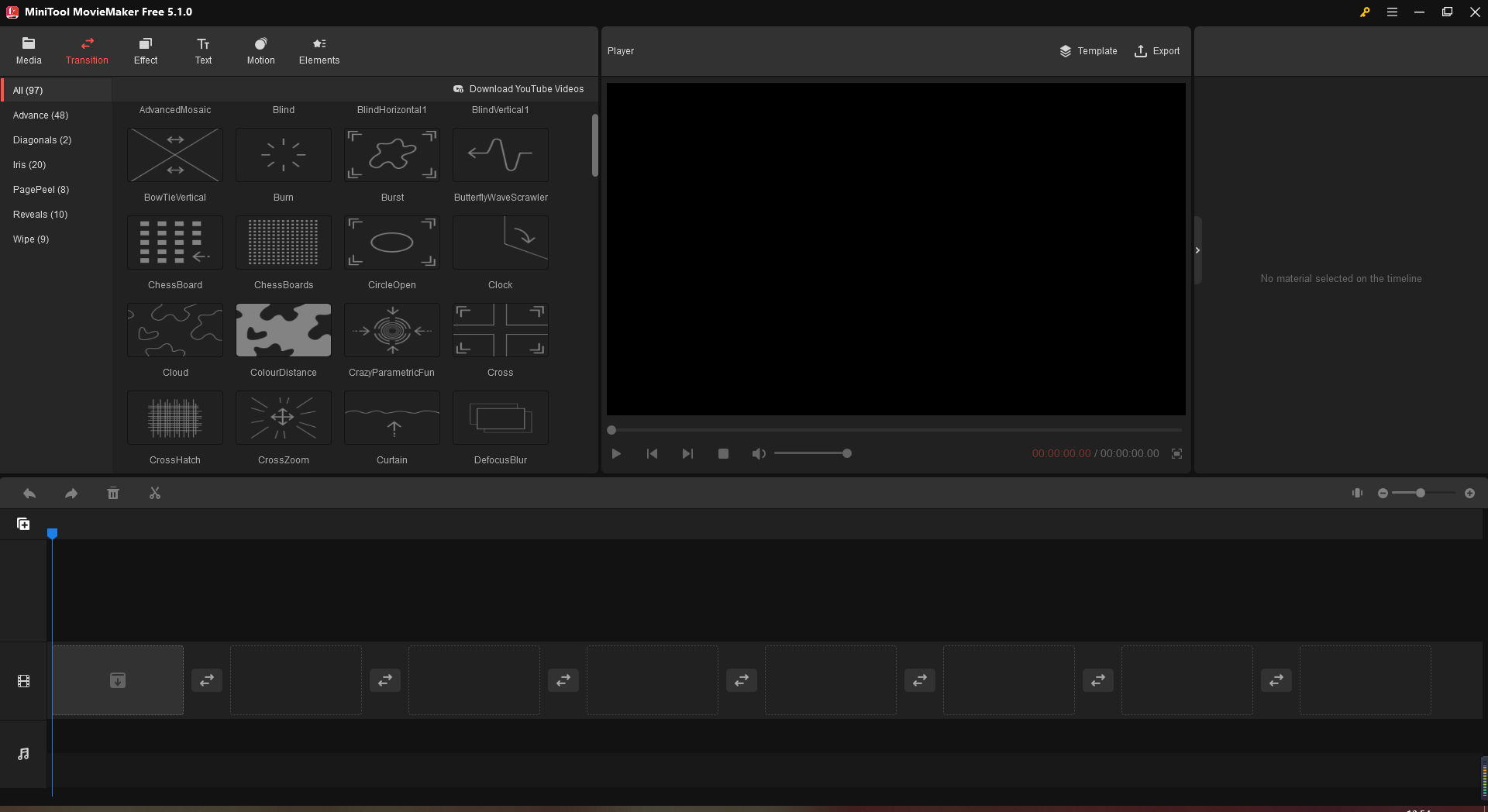Click the Export button
Image resolution: width=1488 pixels, height=812 pixels.
tap(1157, 51)
